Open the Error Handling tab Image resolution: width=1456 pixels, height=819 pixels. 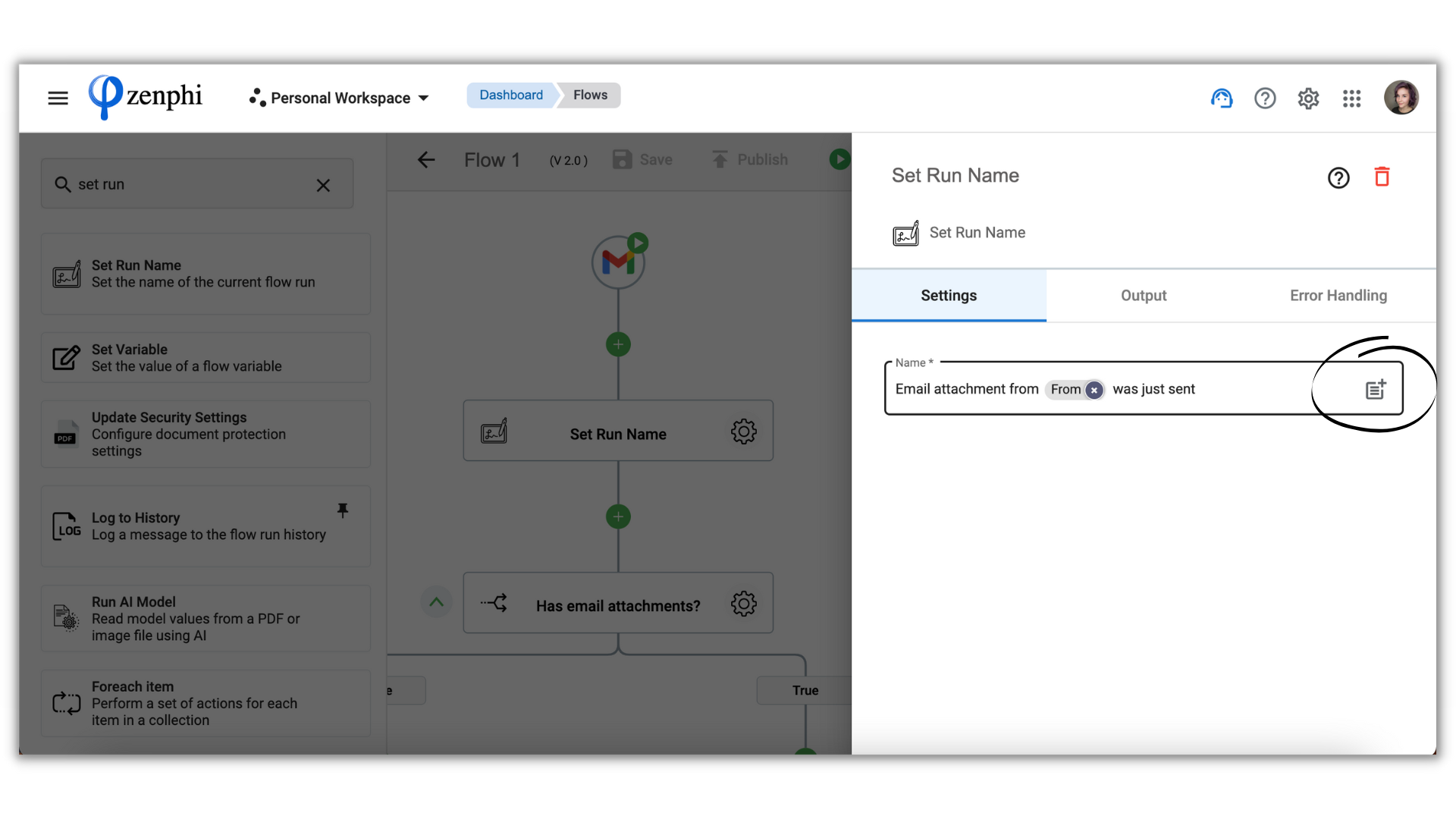tap(1338, 296)
